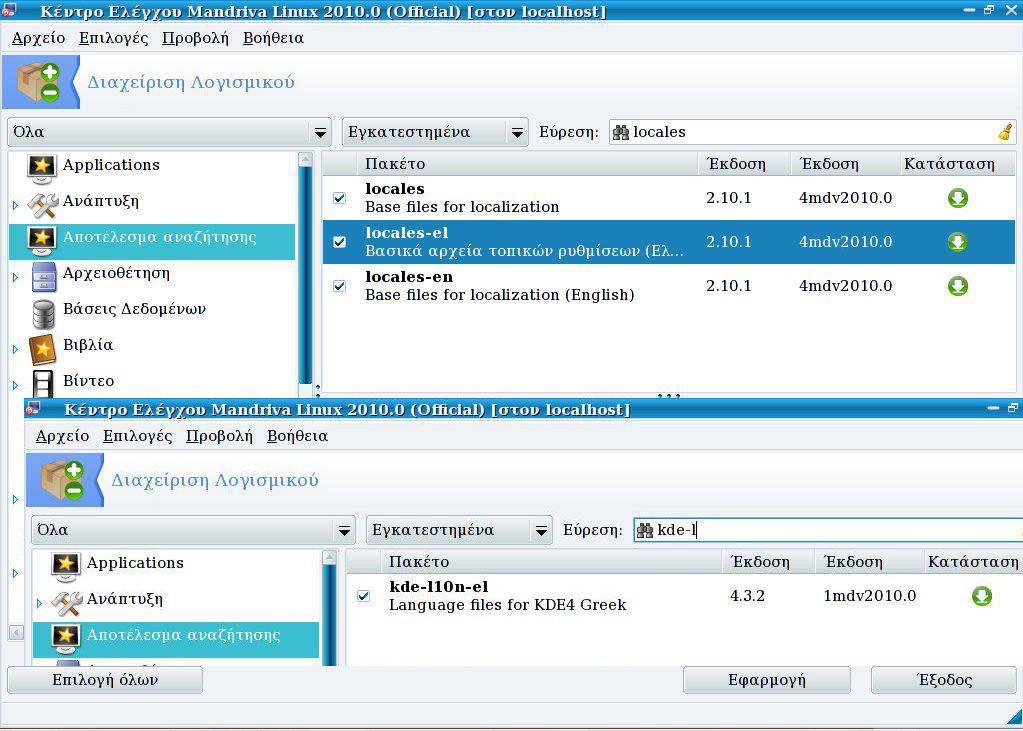Screen dimensions: 1023x731
Task: Open the 'Όλα' dropdown in bottom window
Action: coord(193,530)
